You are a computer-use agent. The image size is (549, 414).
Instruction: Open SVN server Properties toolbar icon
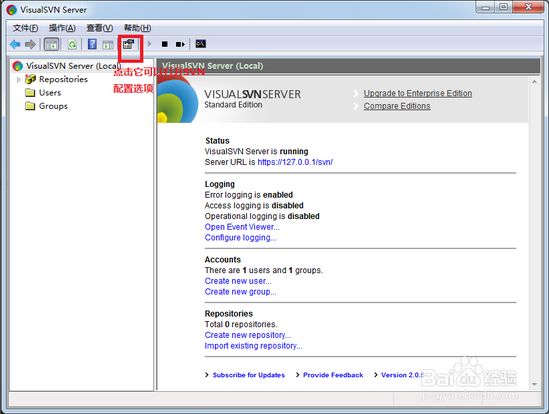[128, 44]
